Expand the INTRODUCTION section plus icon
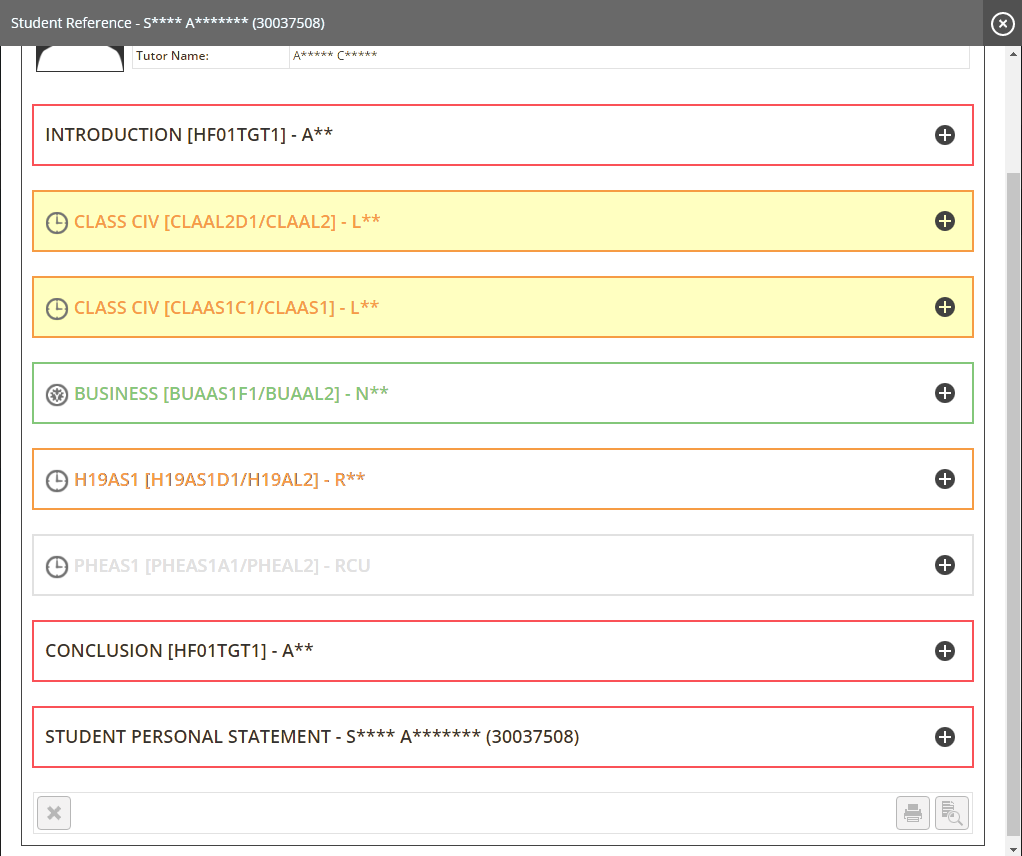Viewport: 1022px width, 856px height. point(945,135)
